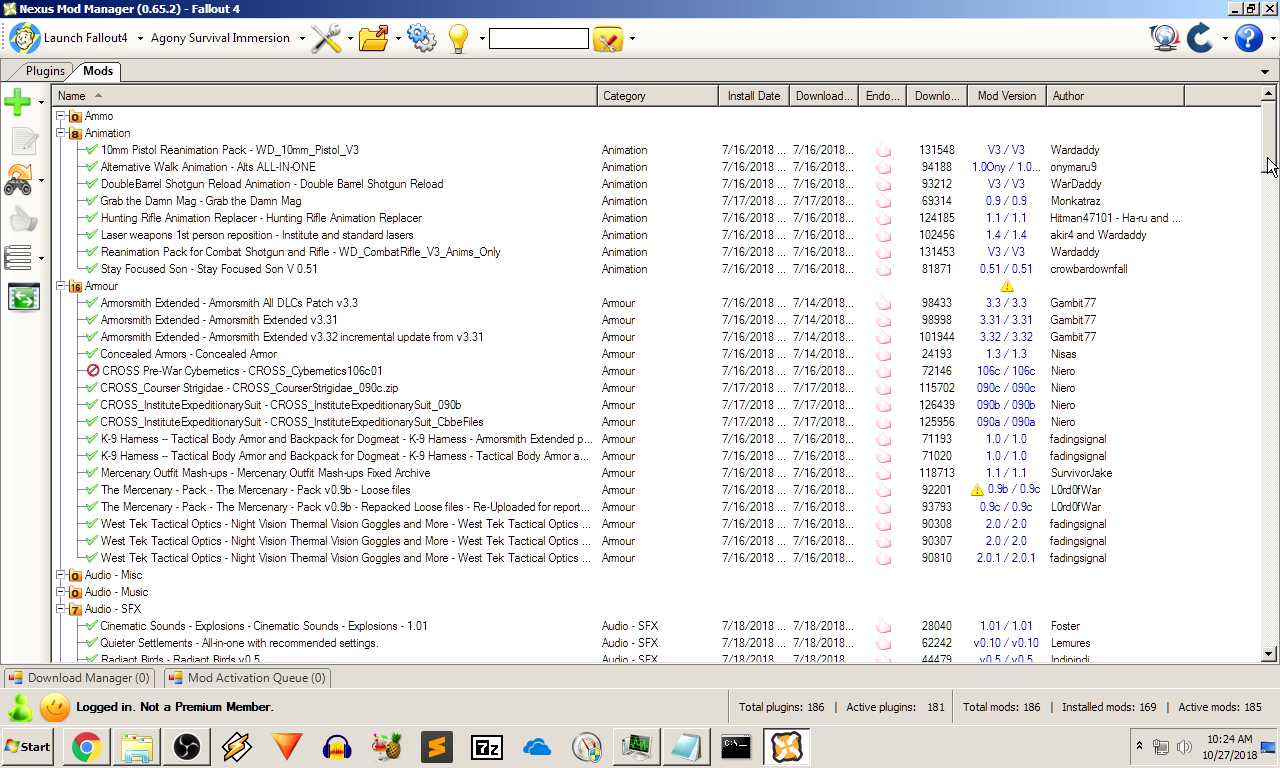Toggle checkmark for Grab the Damn Mag

click(x=92, y=201)
